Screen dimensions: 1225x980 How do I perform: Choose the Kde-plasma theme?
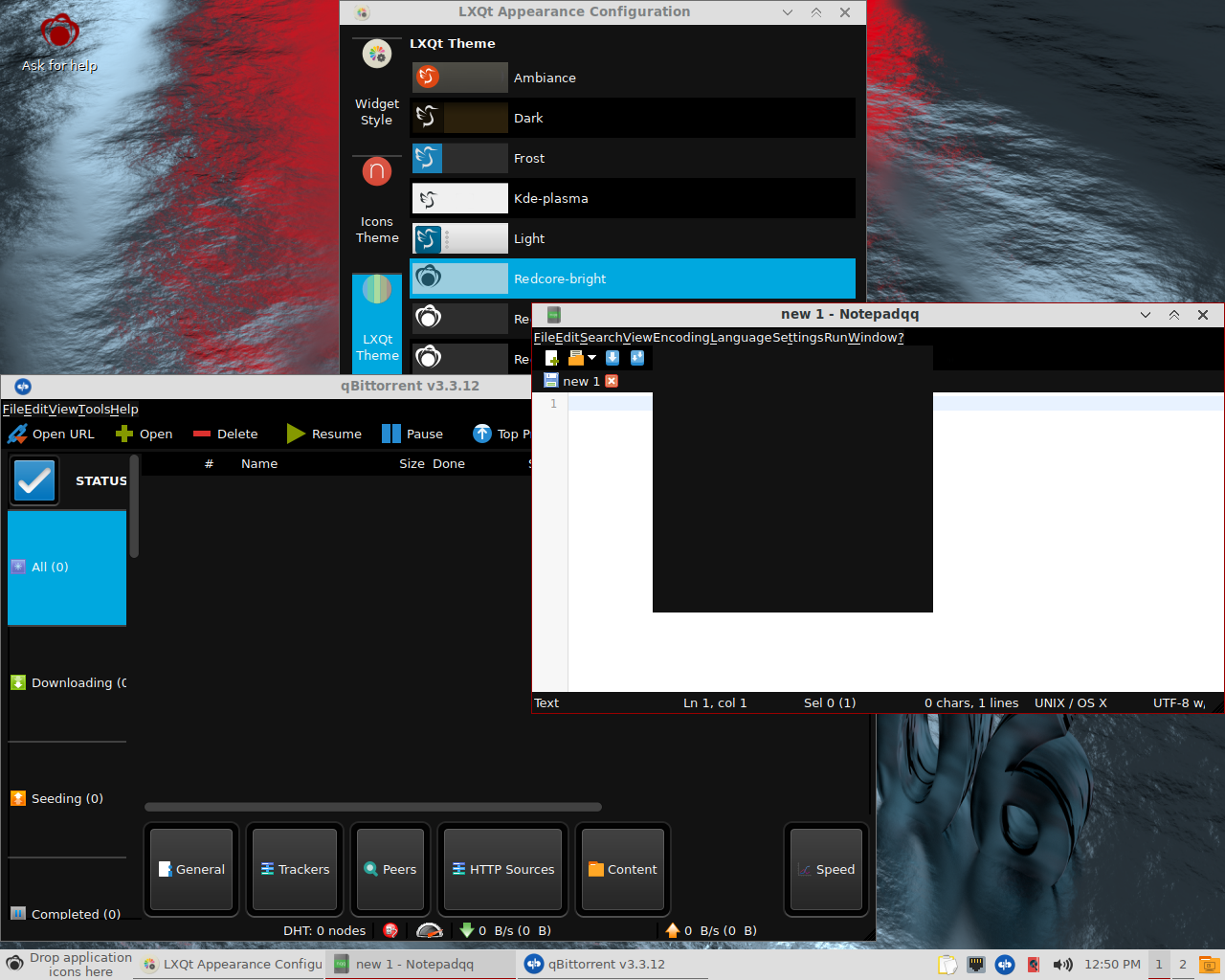coord(633,198)
